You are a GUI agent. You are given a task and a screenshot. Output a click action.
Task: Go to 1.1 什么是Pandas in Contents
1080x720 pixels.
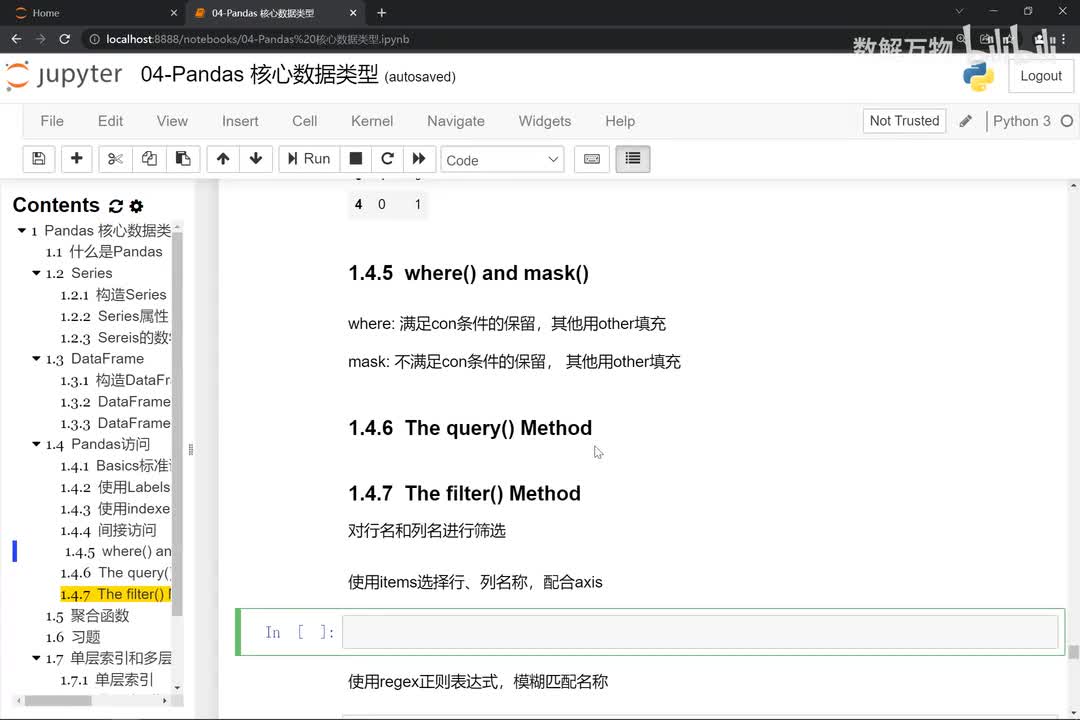(104, 251)
